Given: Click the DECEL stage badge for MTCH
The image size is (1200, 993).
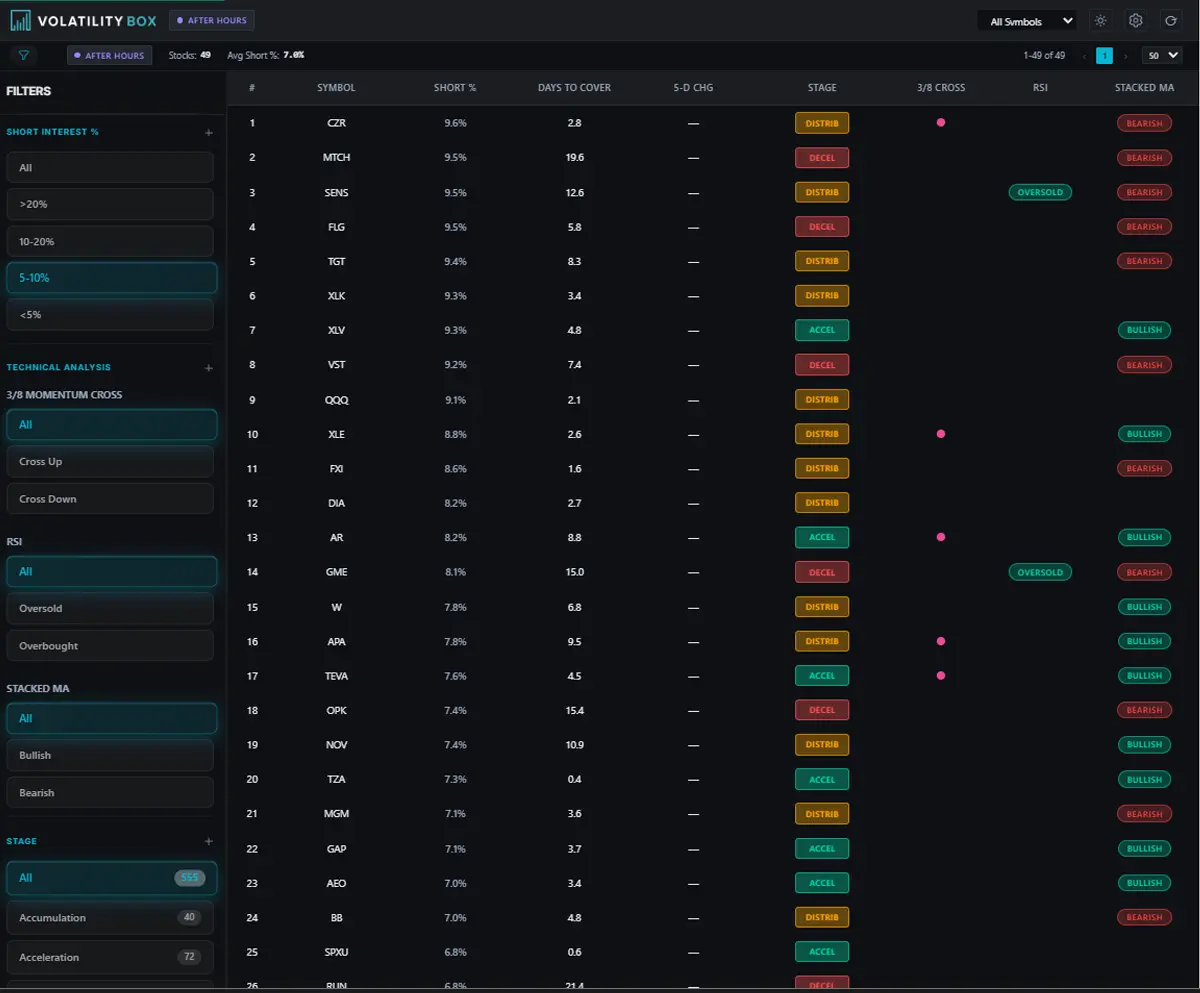Looking at the screenshot, I should pyautogui.click(x=822, y=157).
